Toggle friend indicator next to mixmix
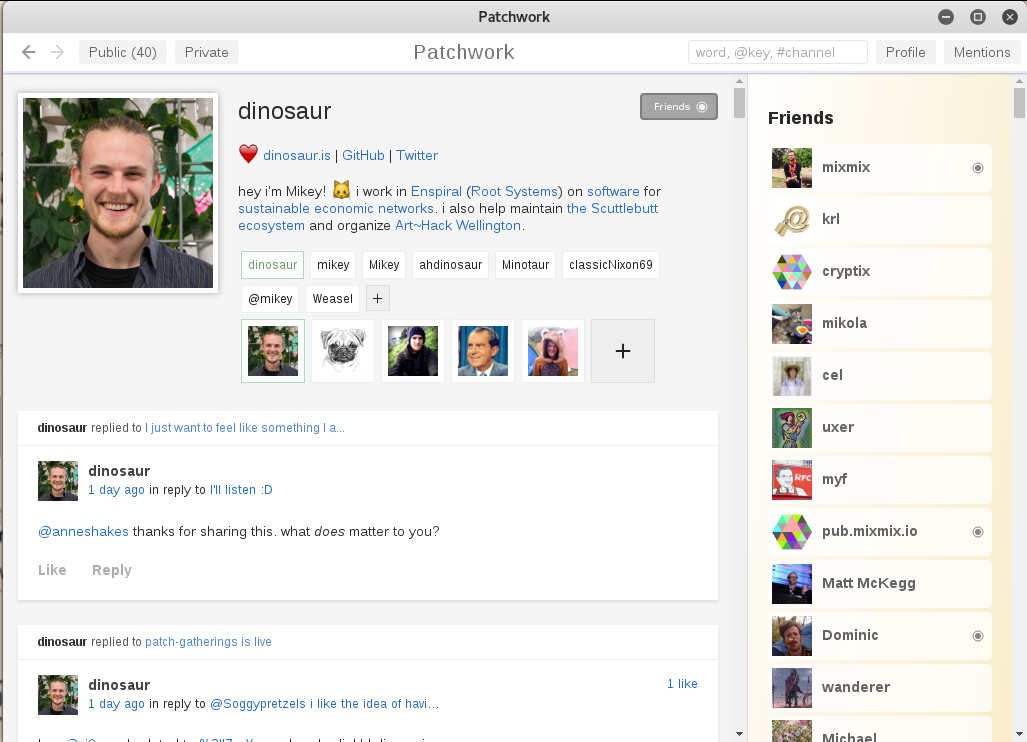 point(978,168)
